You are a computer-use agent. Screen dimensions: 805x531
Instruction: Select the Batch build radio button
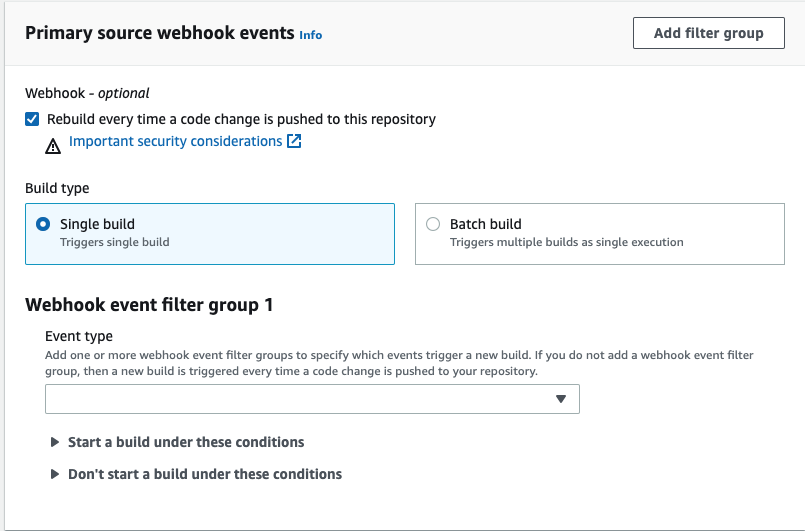[x=433, y=224]
